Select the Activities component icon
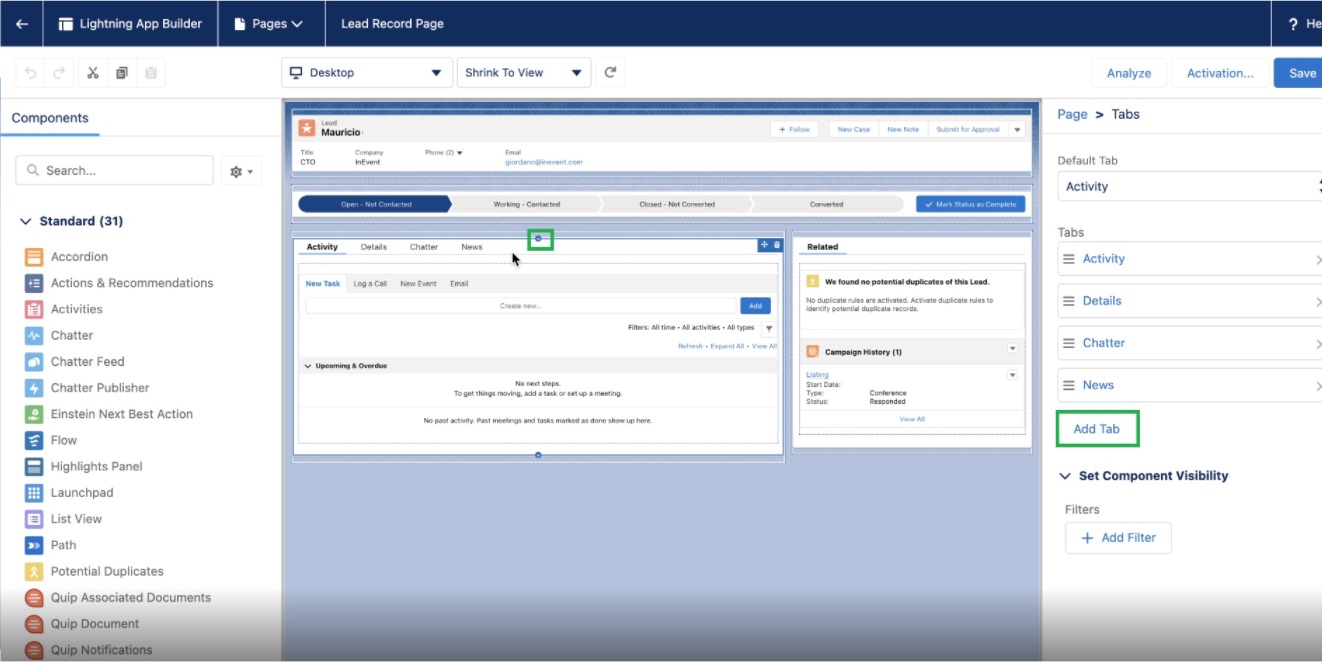The height and width of the screenshot is (662, 1322). (x=34, y=309)
